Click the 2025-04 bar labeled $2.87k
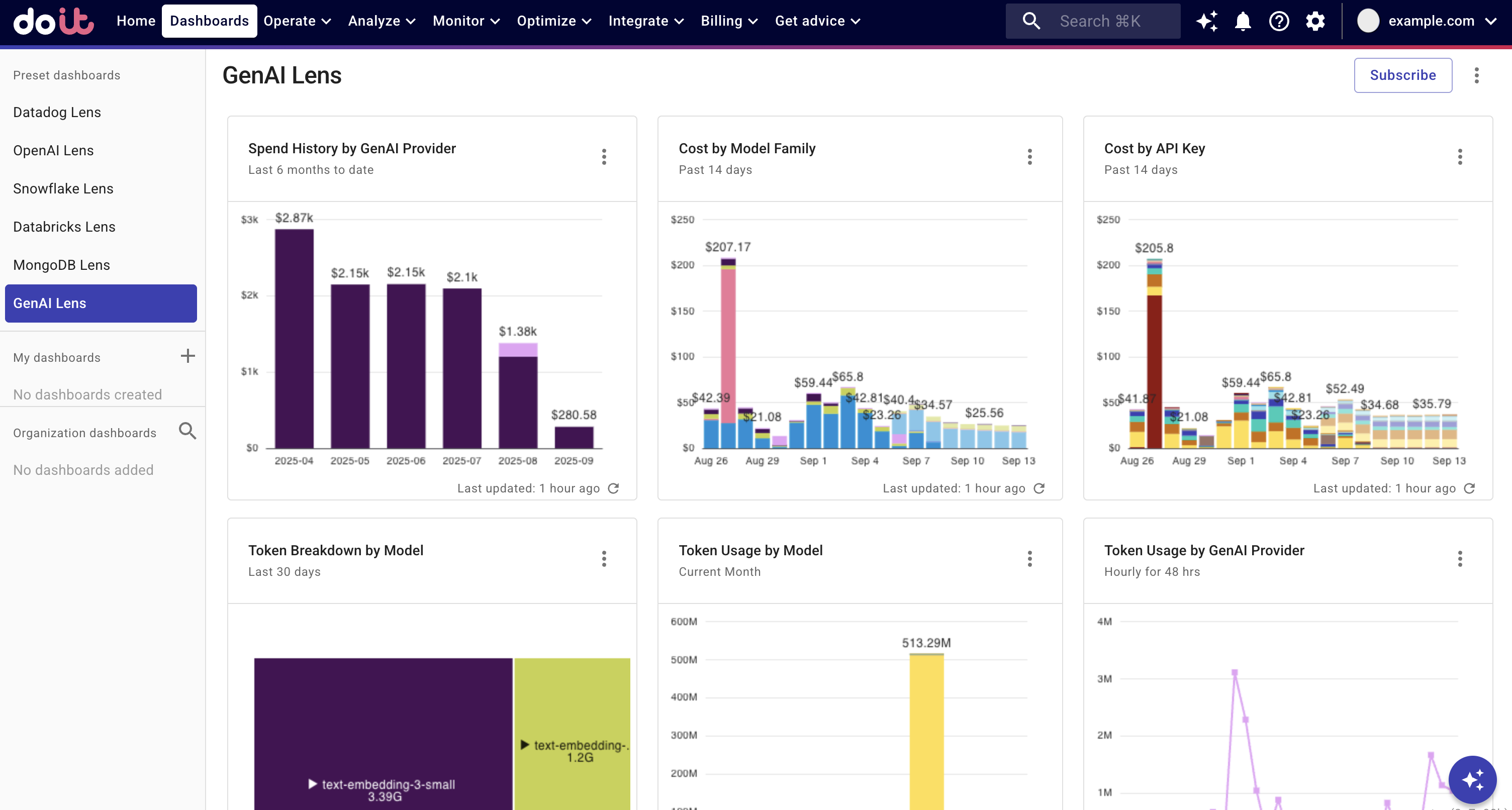The height and width of the screenshot is (810, 1512). click(294, 339)
